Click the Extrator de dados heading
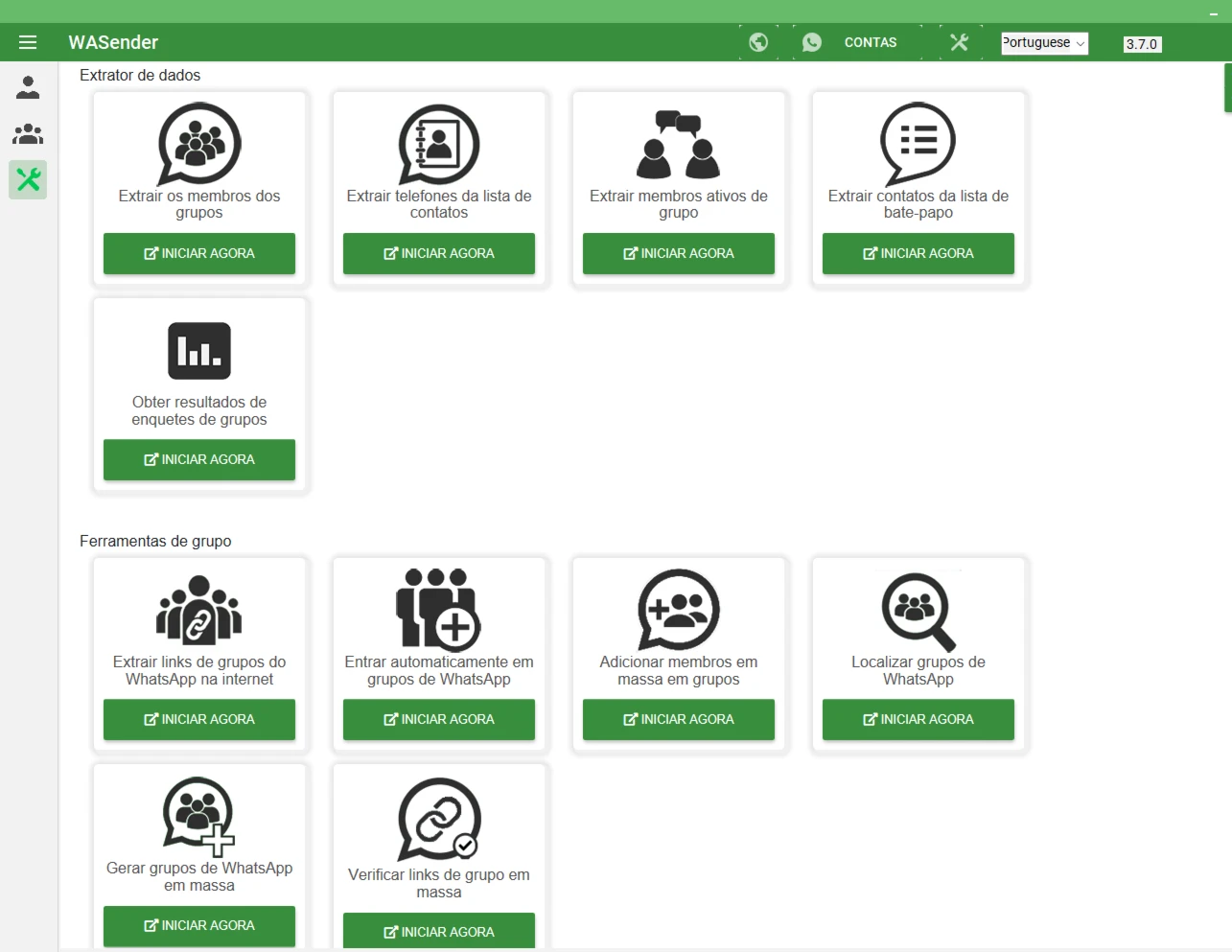This screenshot has height=952, width=1232. coord(140,75)
